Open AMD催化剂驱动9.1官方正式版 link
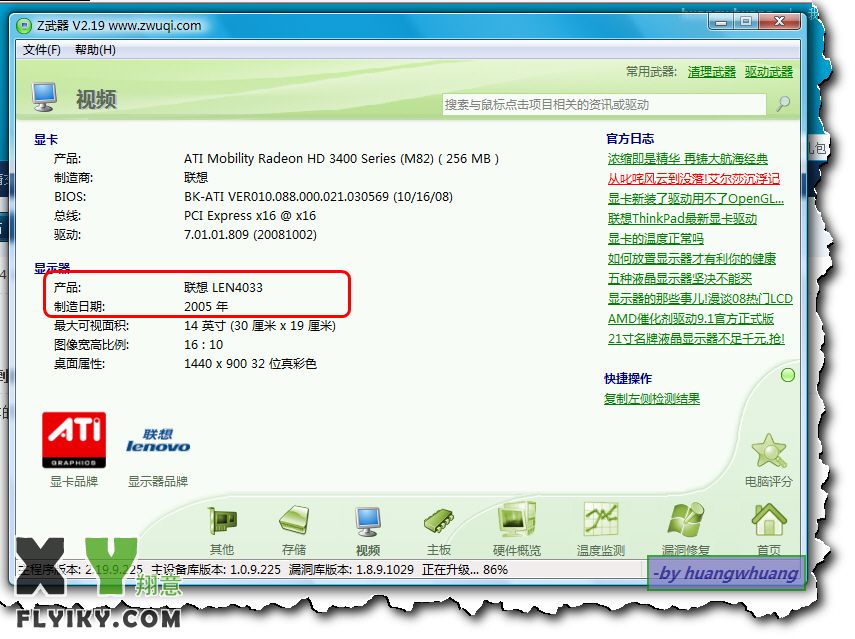 pyautogui.click(x=691, y=319)
